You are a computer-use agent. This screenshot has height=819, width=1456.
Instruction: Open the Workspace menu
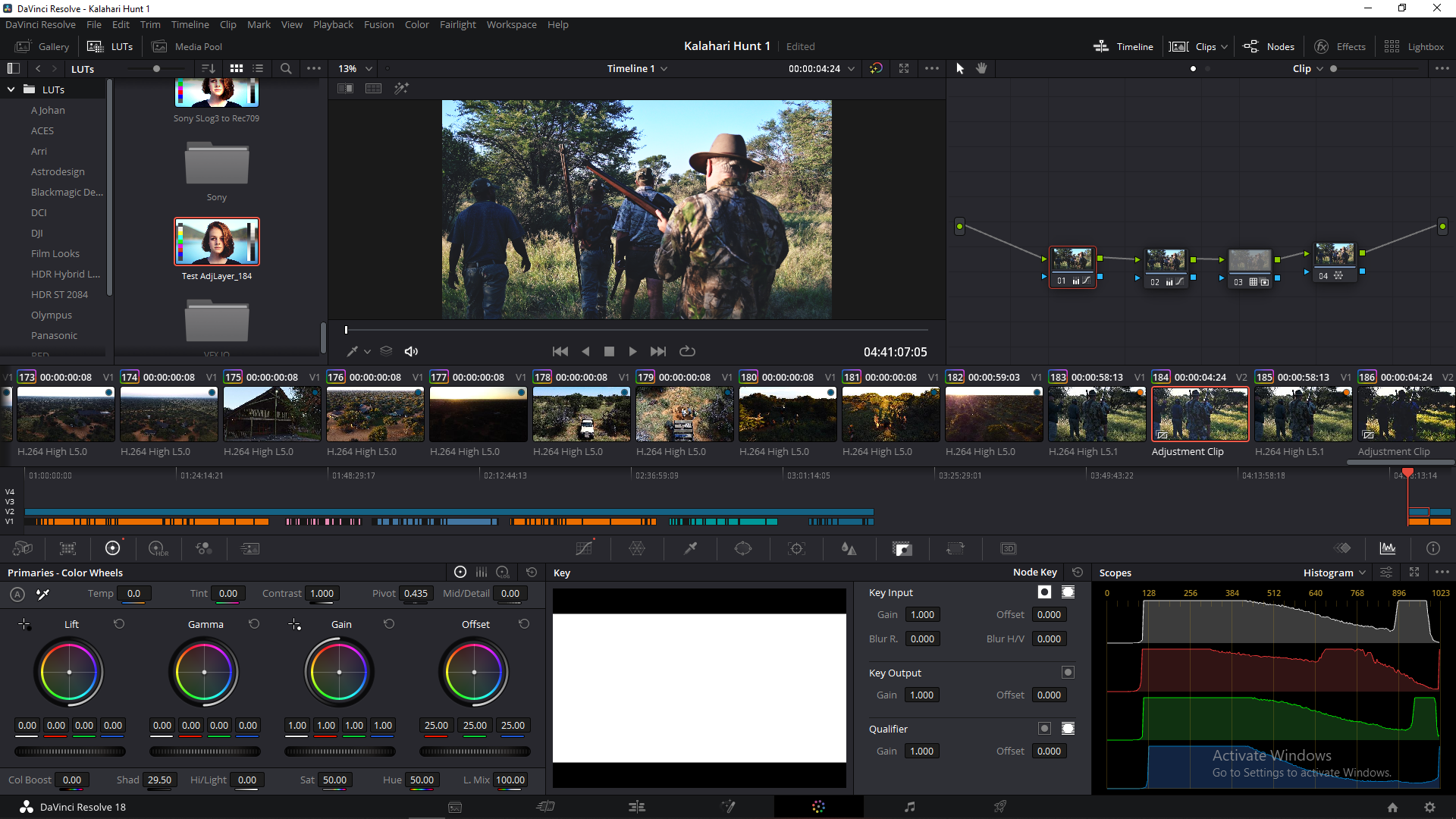[x=511, y=25]
